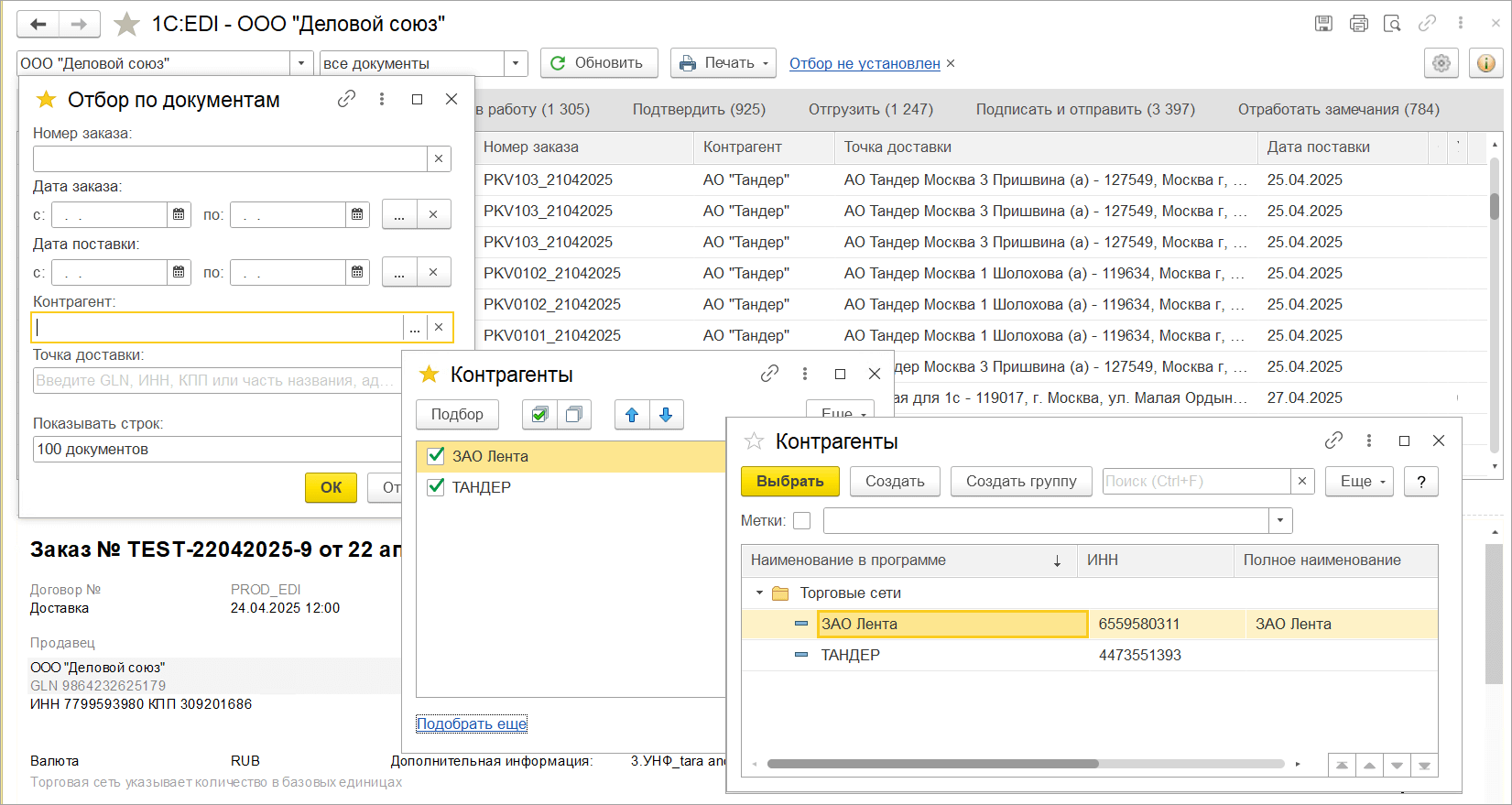Collapse the Торговые сети folder
Image resolution: width=1512 pixels, height=805 pixels.
759,593
